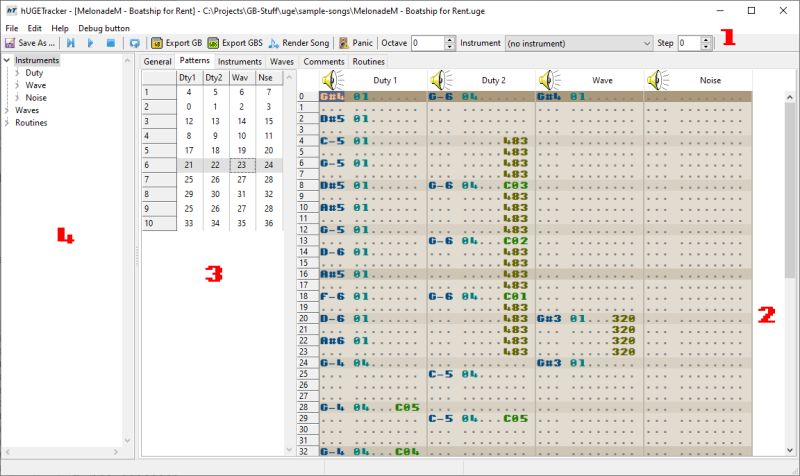Stop playback with the square icon
The height and width of the screenshot is (476, 800).
111,43
